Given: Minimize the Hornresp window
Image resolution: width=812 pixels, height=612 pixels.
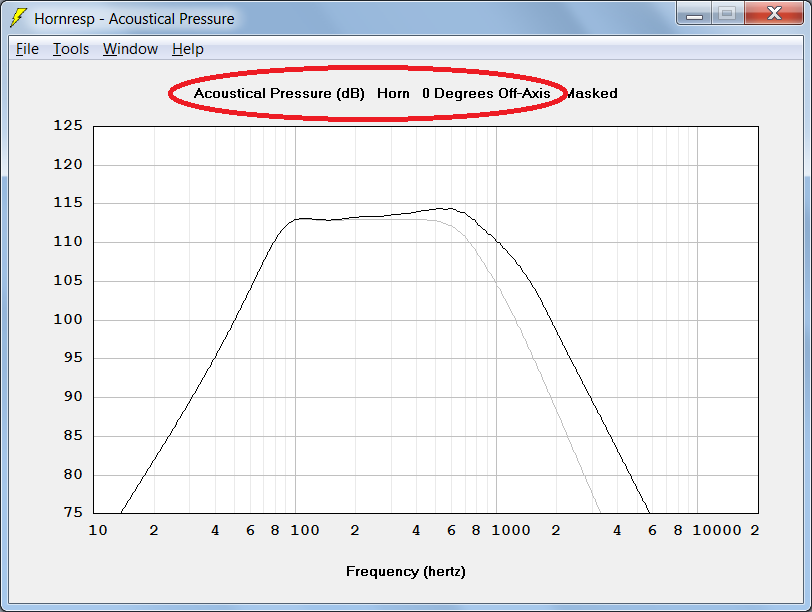Looking at the screenshot, I should click(x=694, y=13).
